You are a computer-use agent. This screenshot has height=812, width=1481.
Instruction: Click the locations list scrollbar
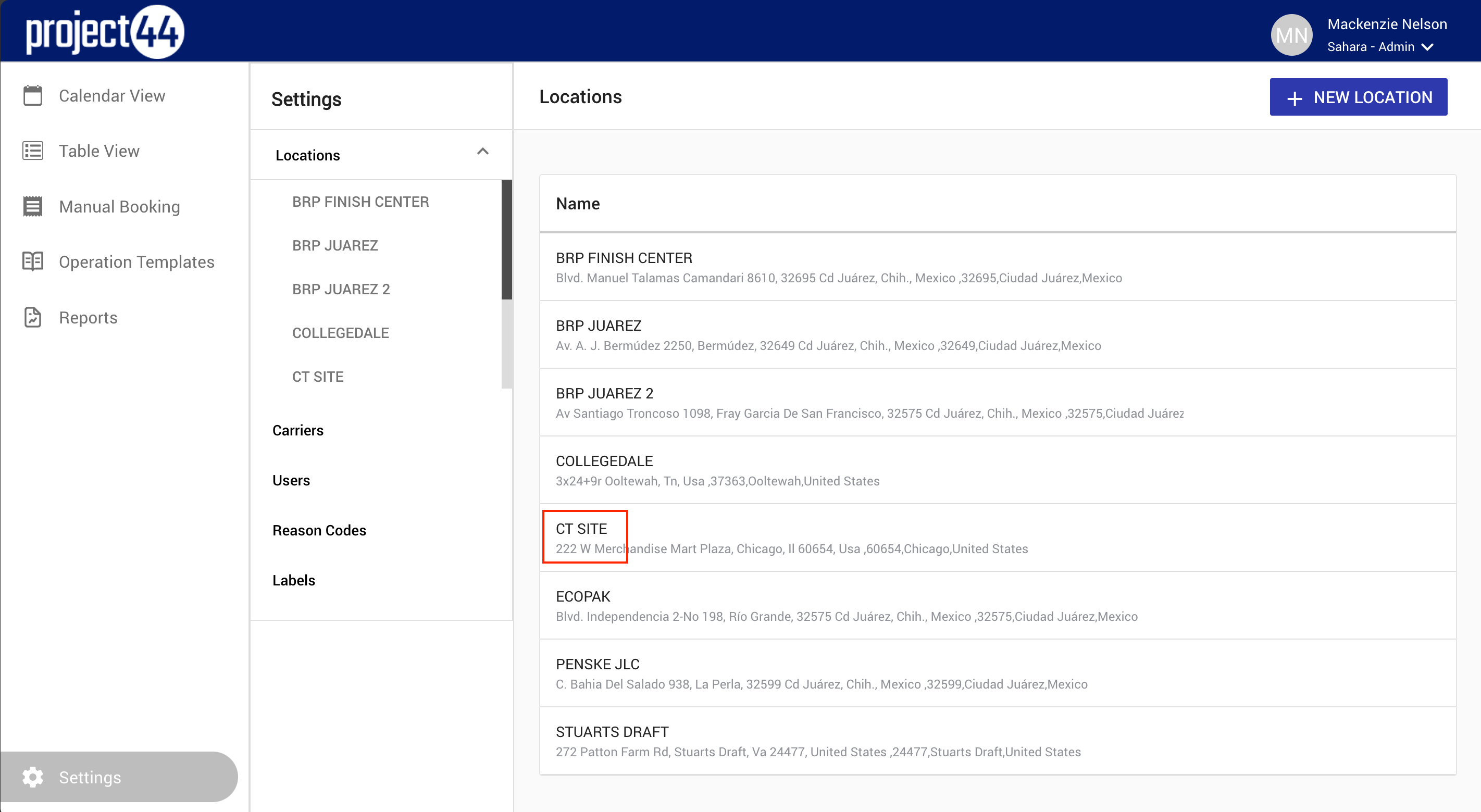(506, 239)
